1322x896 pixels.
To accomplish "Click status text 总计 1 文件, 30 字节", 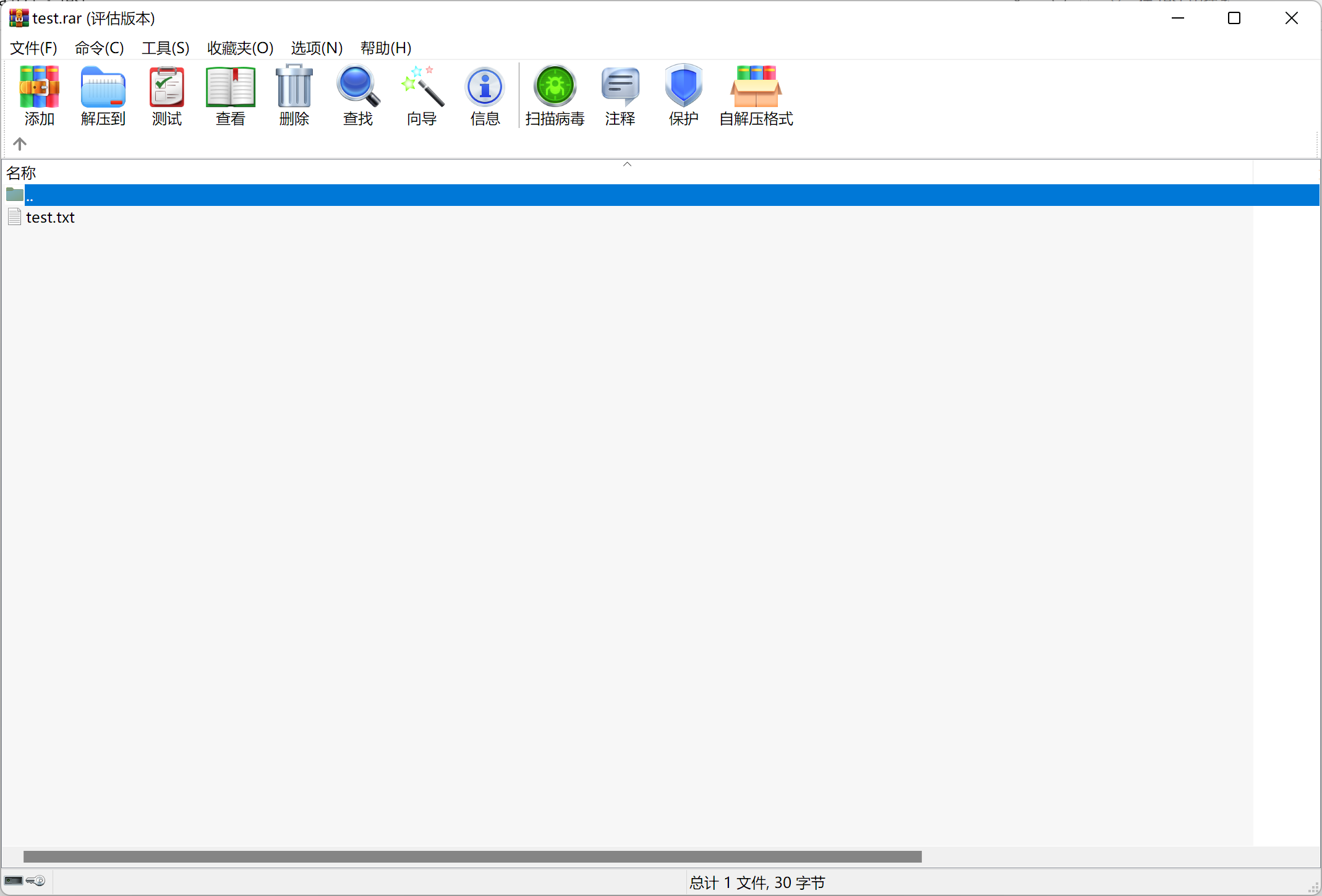I will [x=757, y=882].
